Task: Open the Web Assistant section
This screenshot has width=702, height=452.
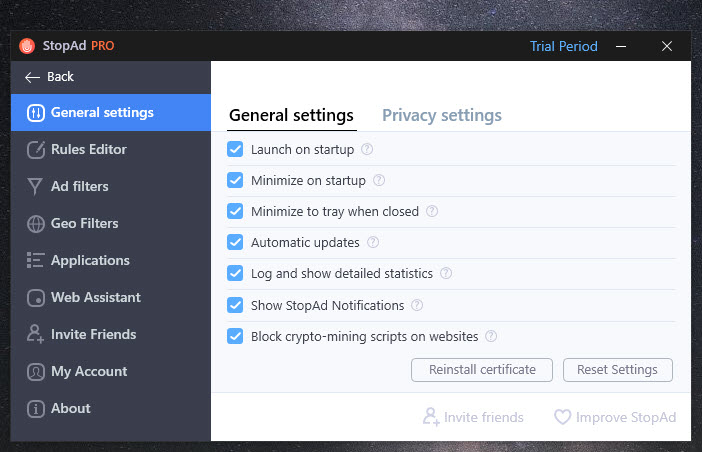Action: coord(111,298)
